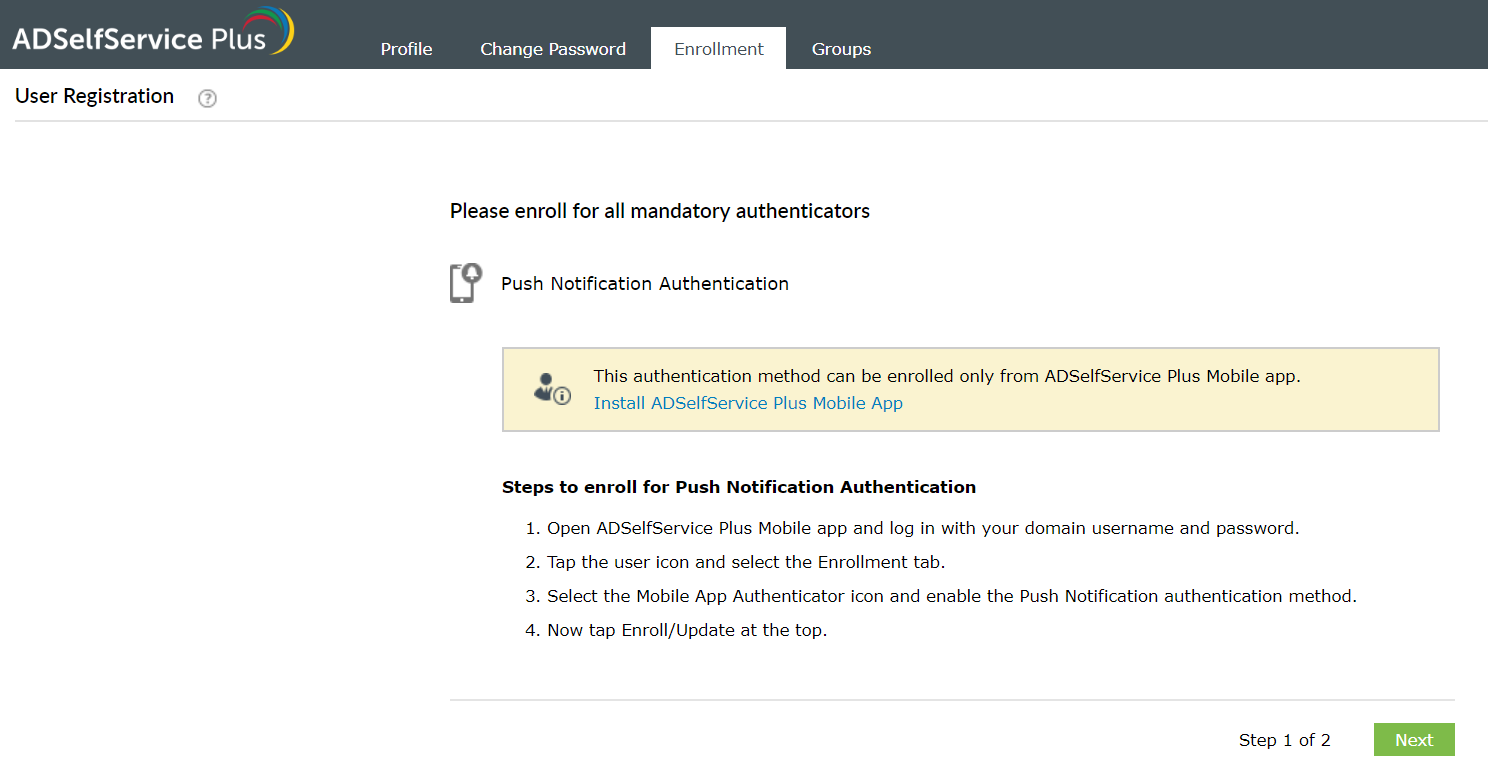
Task: Click the Steps to enroll heading
Action: (x=738, y=487)
